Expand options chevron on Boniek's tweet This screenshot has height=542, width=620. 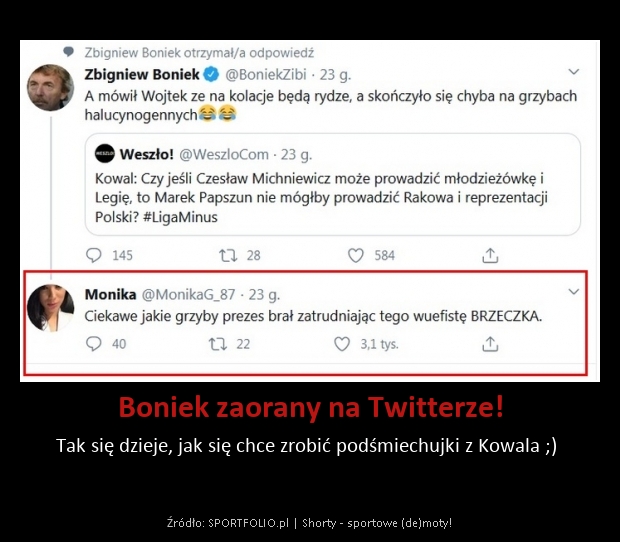(x=574, y=72)
